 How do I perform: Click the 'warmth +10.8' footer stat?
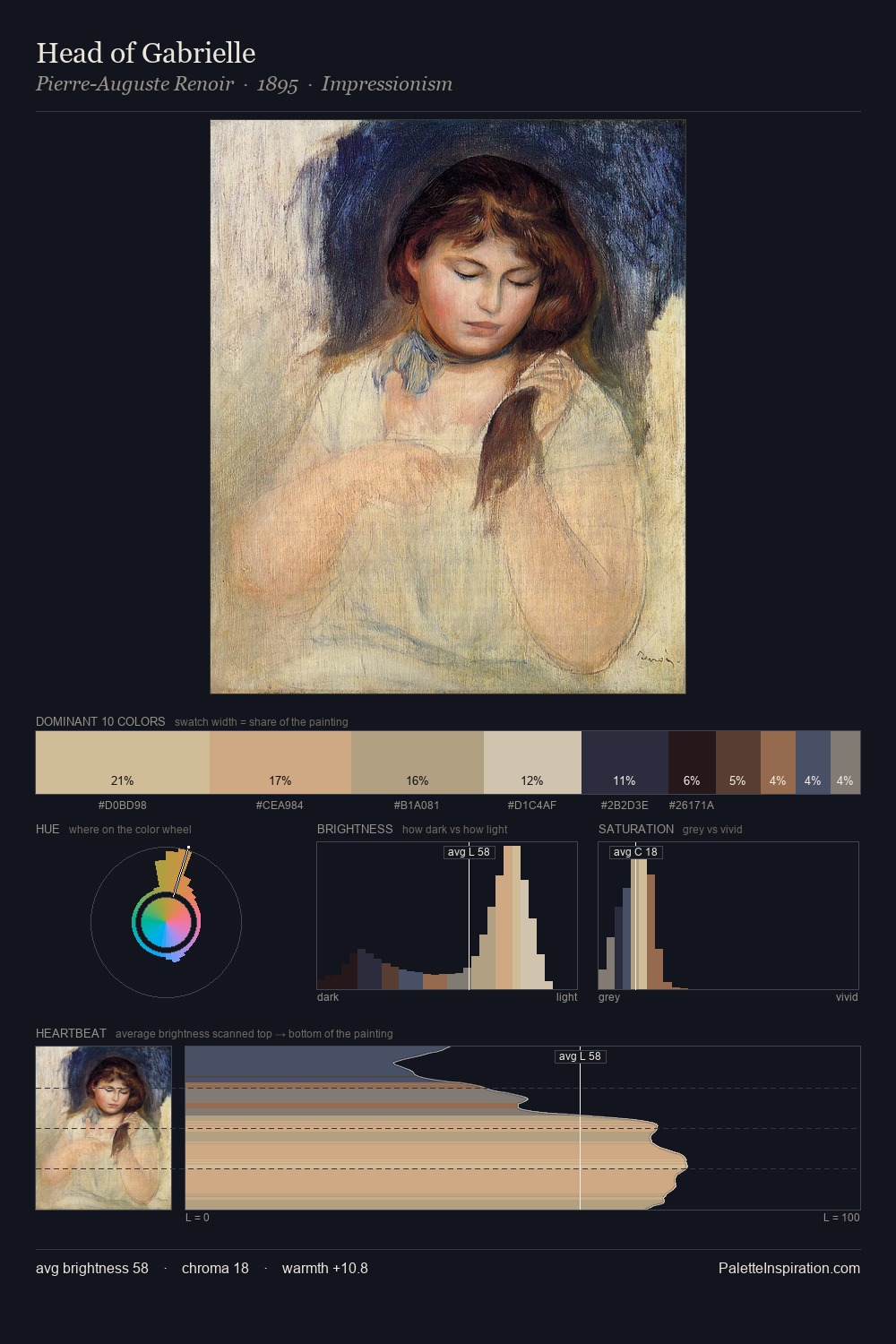(x=325, y=1268)
